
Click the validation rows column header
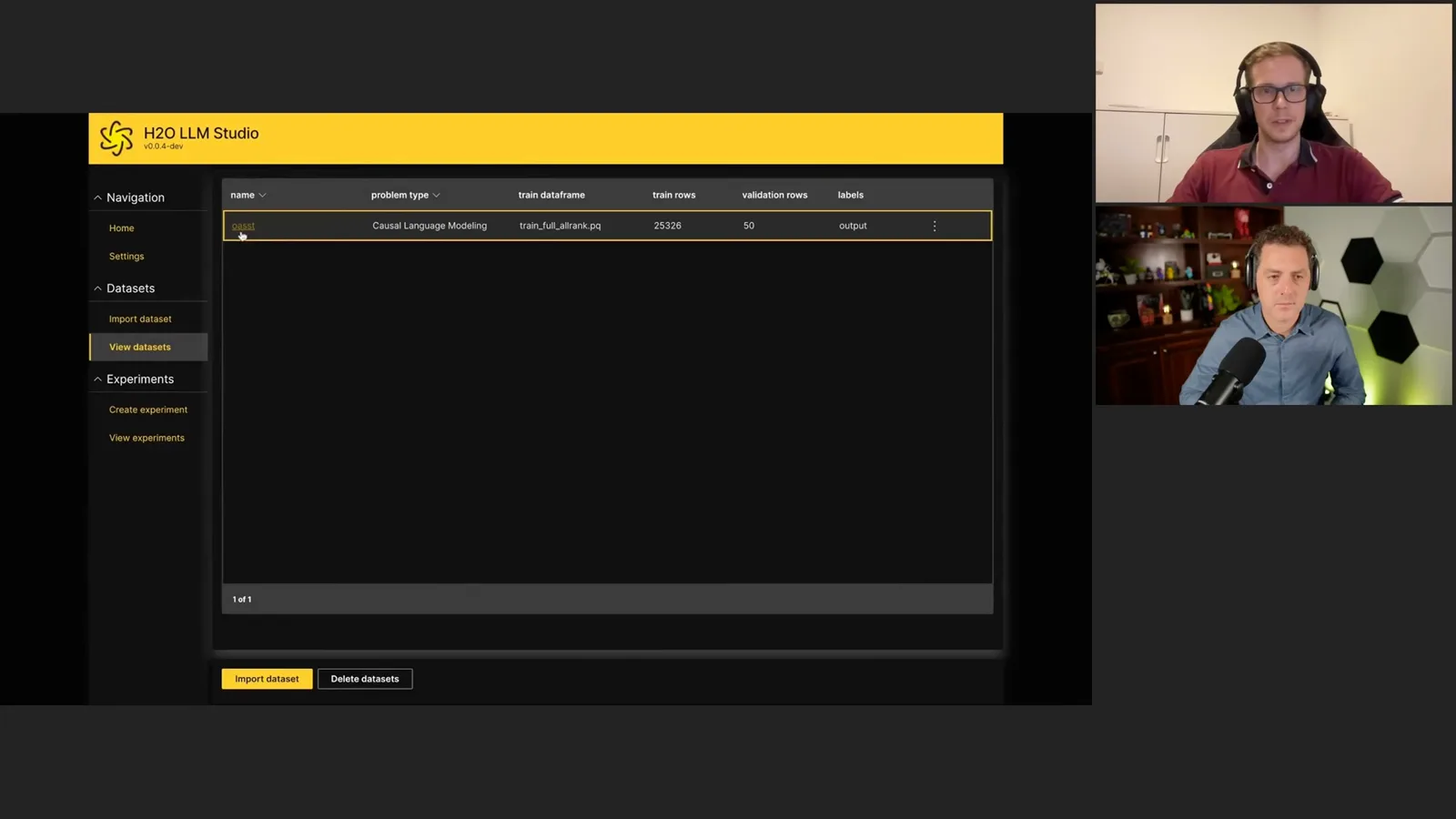click(x=774, y=195)
